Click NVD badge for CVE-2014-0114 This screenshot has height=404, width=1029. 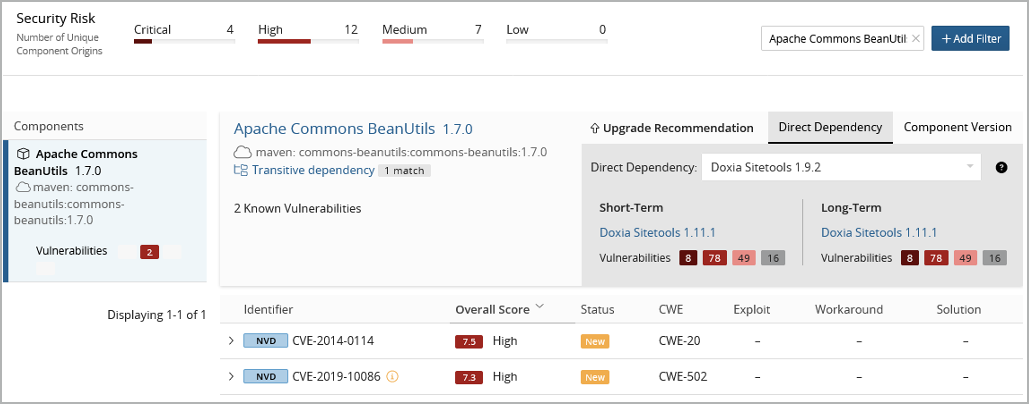click(265, 341)
